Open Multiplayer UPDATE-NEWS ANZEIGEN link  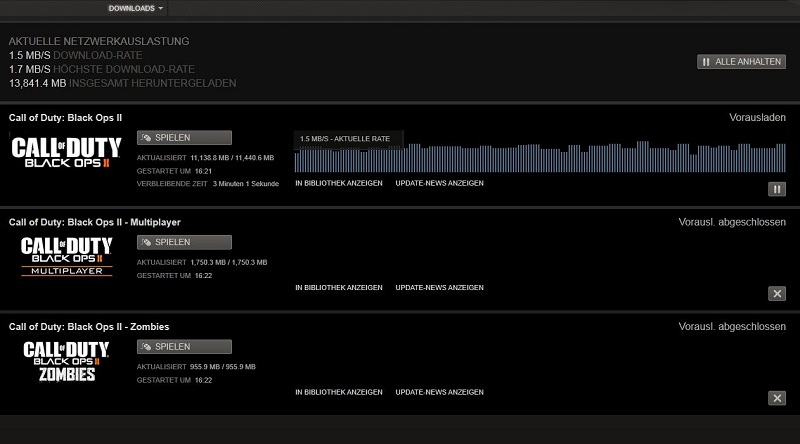tap(439, 288)
